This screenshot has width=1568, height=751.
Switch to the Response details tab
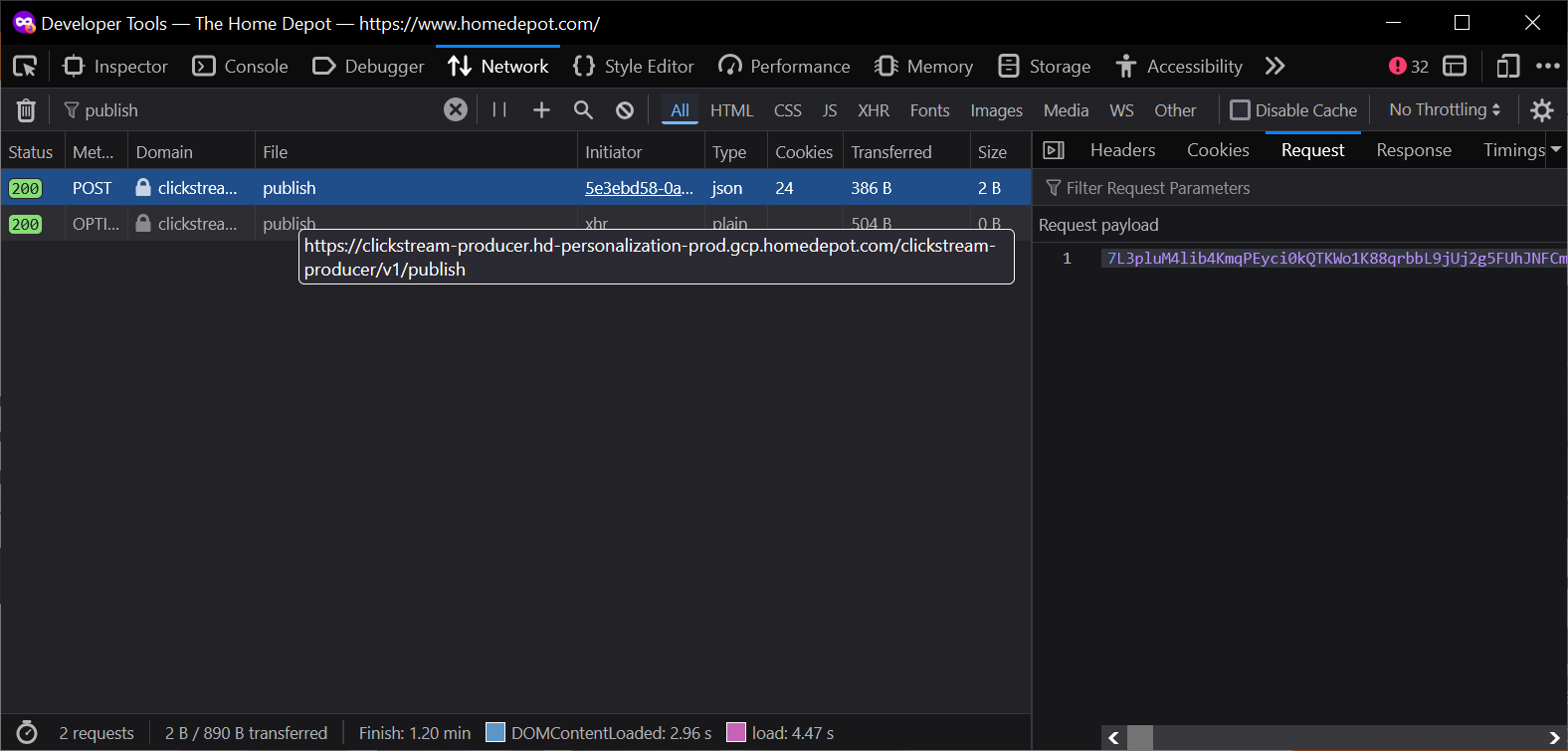point(1414,150)
